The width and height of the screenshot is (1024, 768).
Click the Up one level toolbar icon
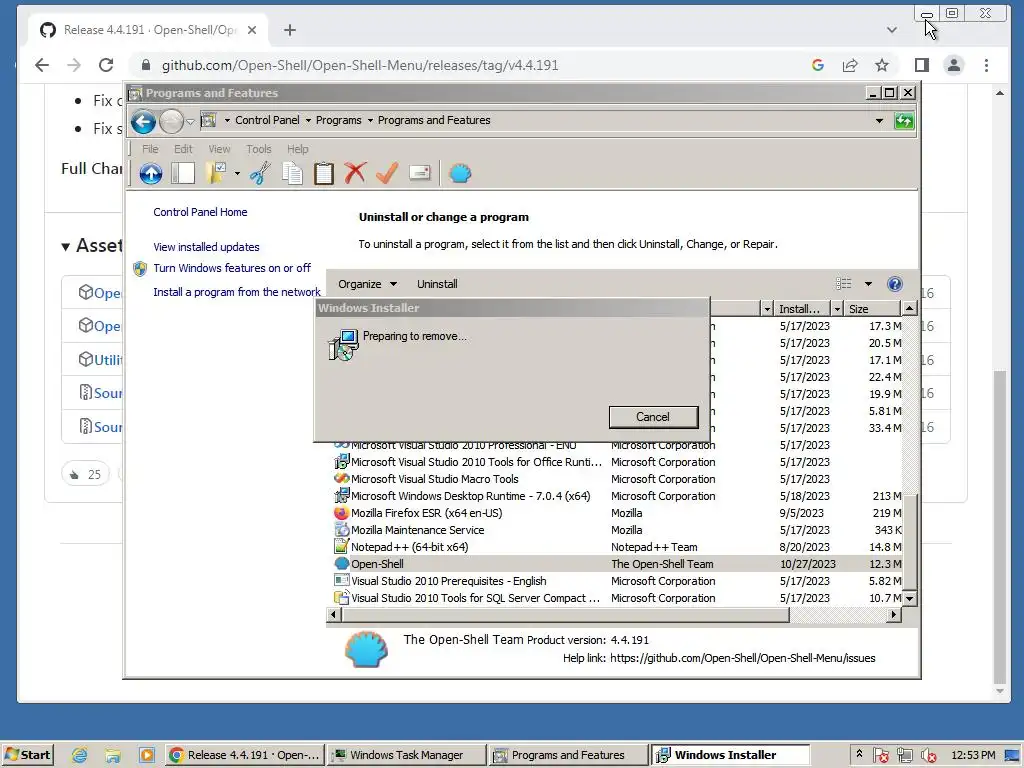pos(151,174)
